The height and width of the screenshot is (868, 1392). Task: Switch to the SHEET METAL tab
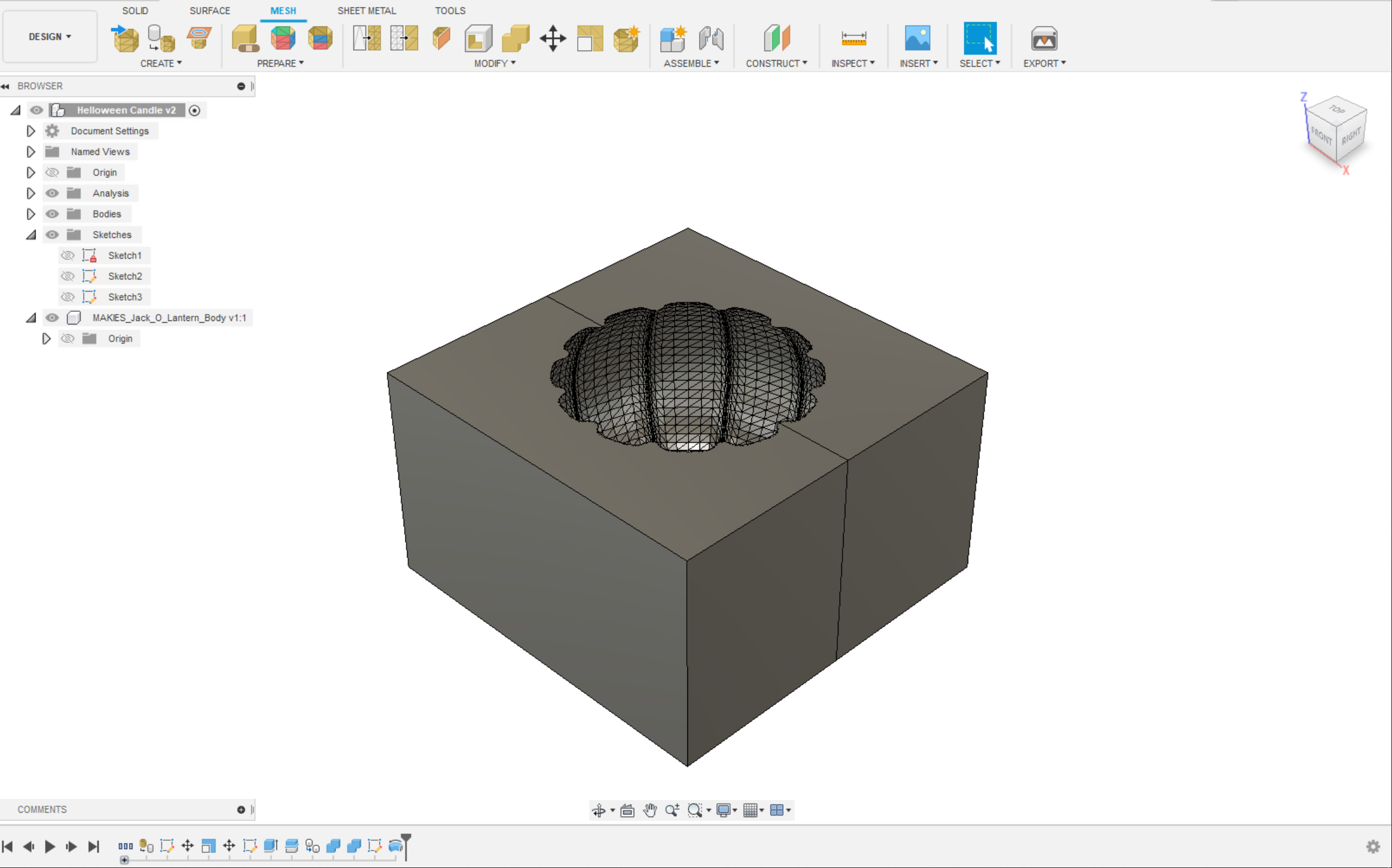click(x=366, y=10)
